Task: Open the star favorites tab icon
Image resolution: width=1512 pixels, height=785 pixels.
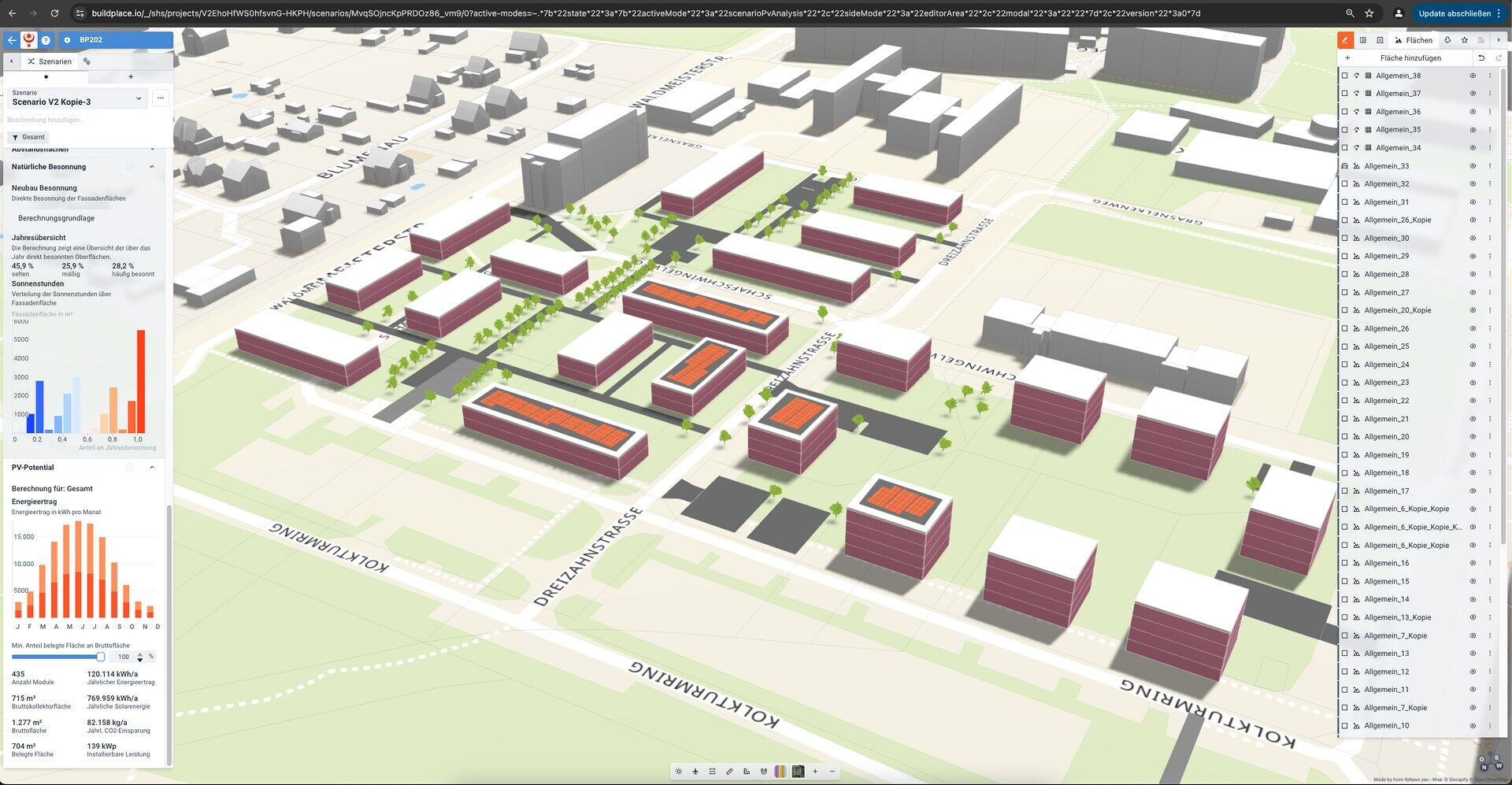Action: 1464,40
